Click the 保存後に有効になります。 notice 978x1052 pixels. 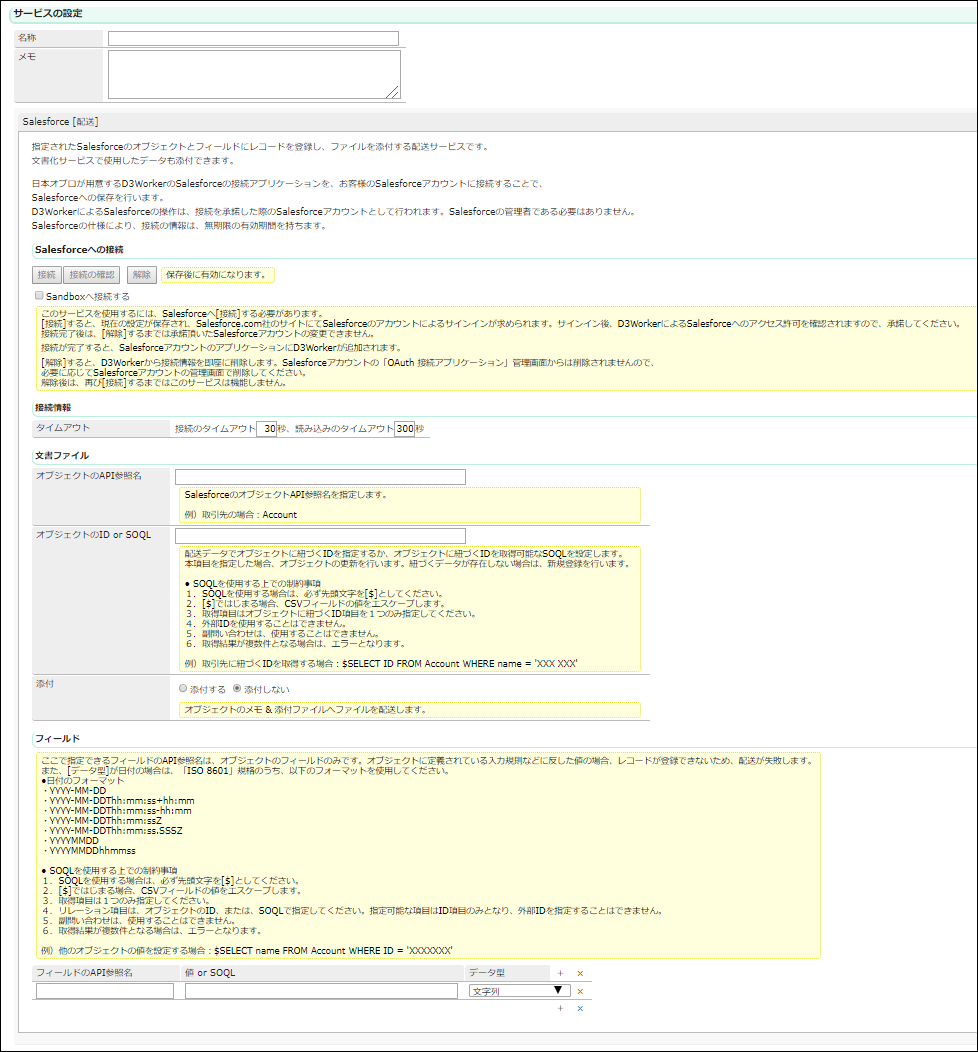point(217,274)
